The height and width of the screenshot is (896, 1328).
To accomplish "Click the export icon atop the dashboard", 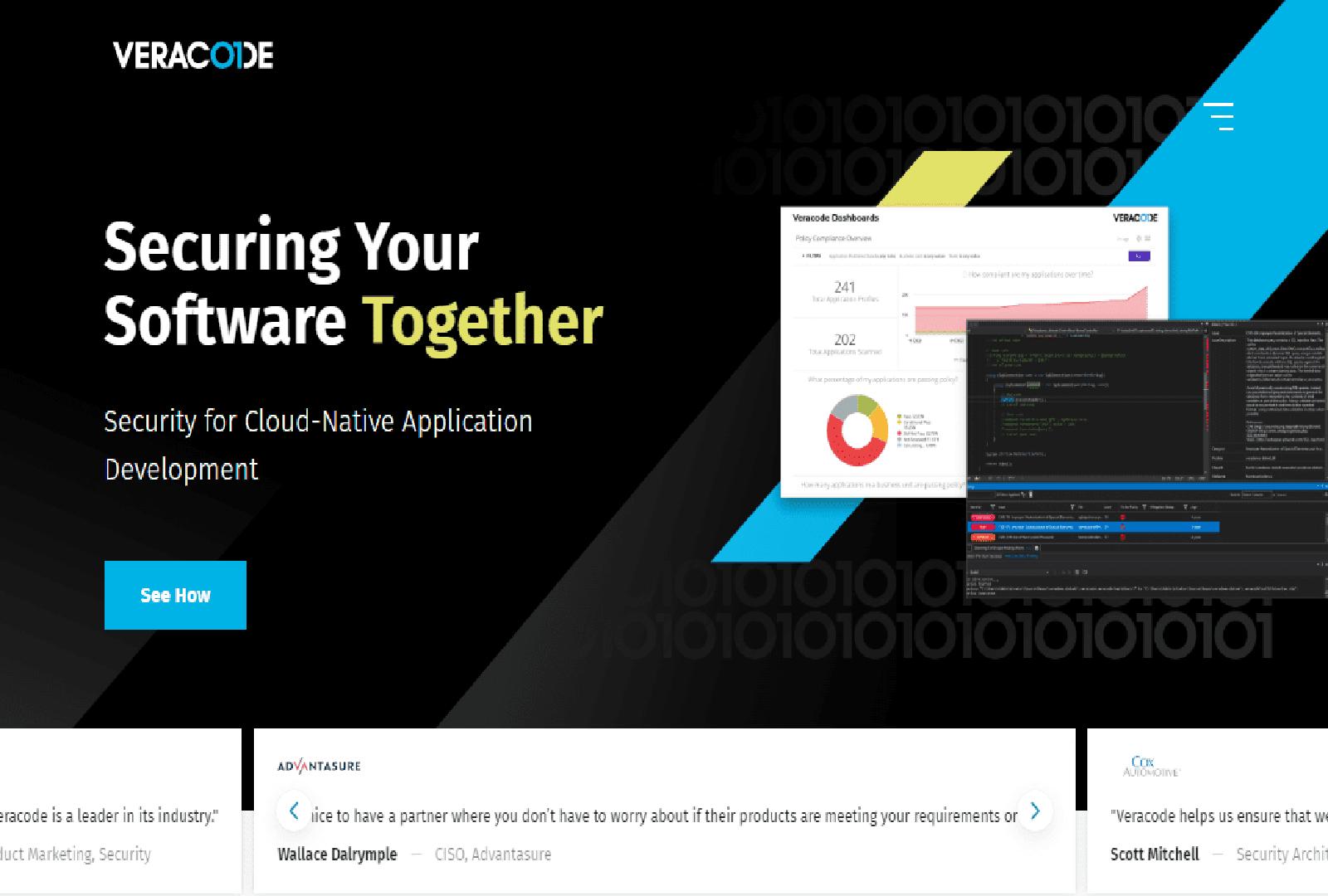I will (1148, 239).
